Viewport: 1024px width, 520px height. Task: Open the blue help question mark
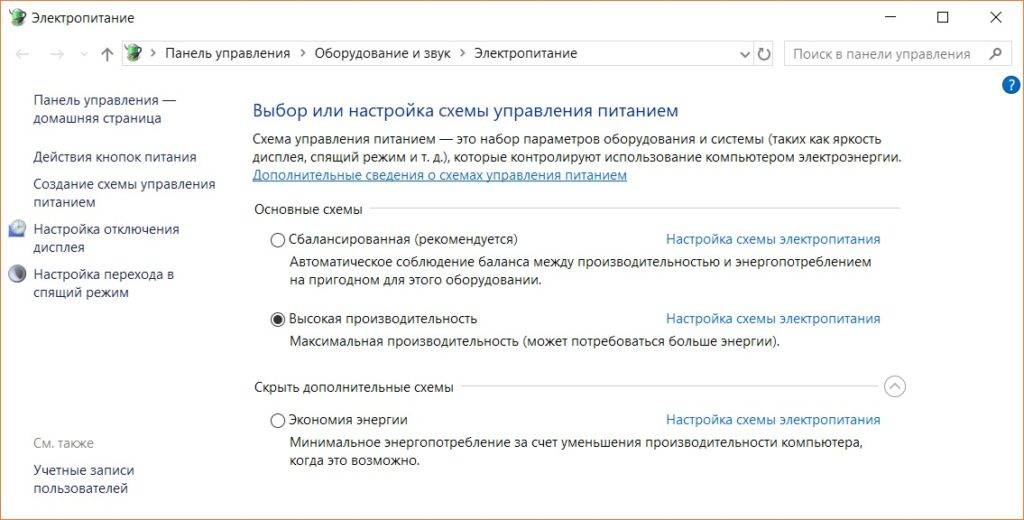[1010, 85]
